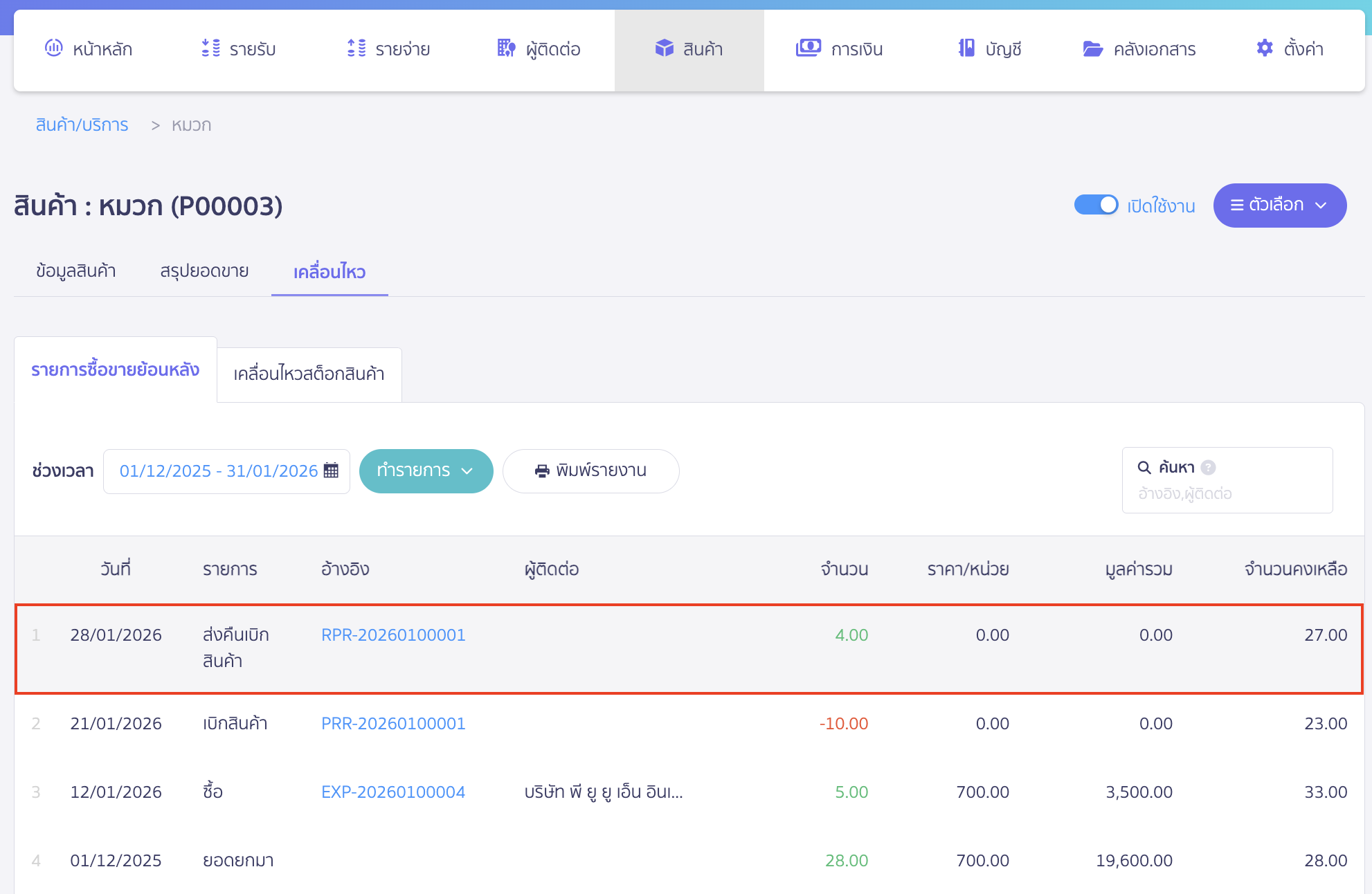Click the ค้นหา search input field
Viewport: 1372px width, 894px height.
1227,494
